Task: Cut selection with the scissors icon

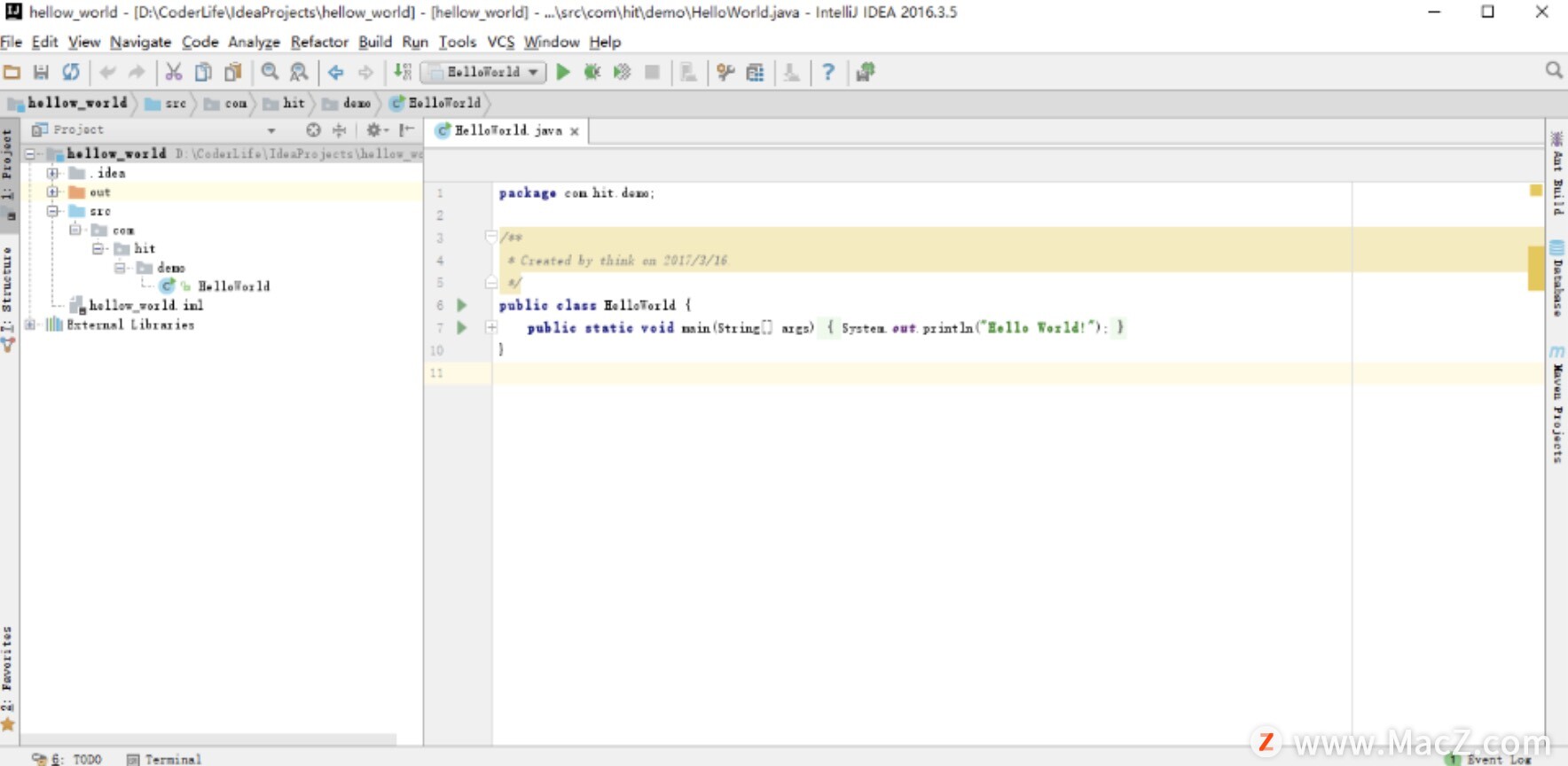Action: tap(174, 73)
